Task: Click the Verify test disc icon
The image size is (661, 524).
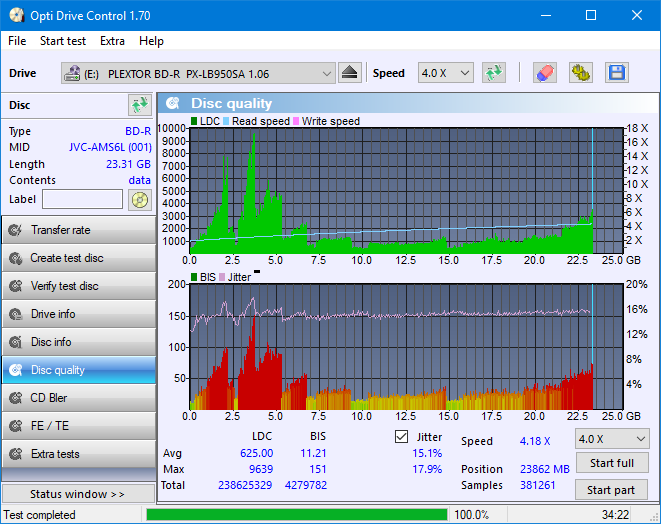Action: 16,286
